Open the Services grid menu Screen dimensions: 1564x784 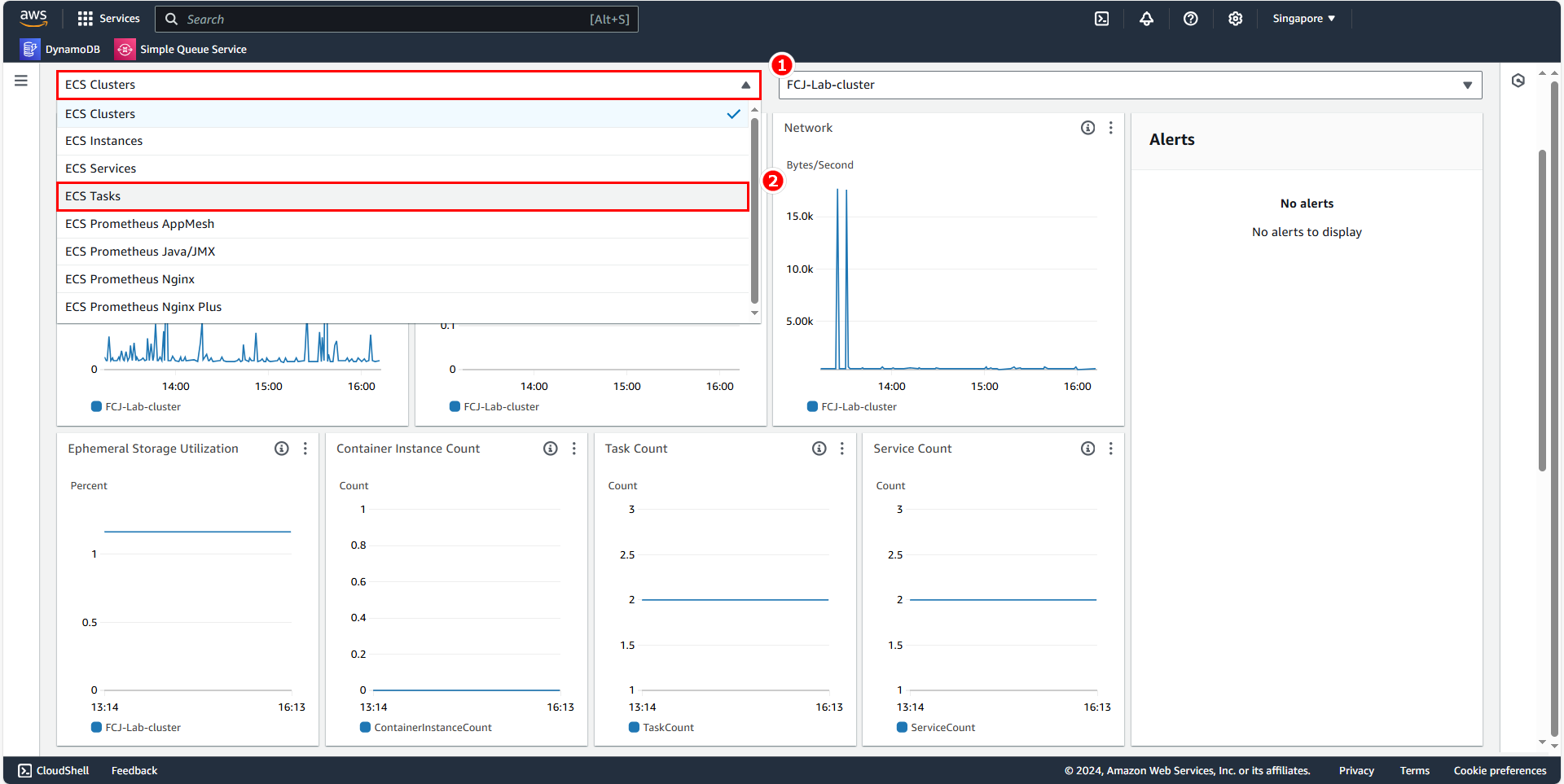coord(108,18)
